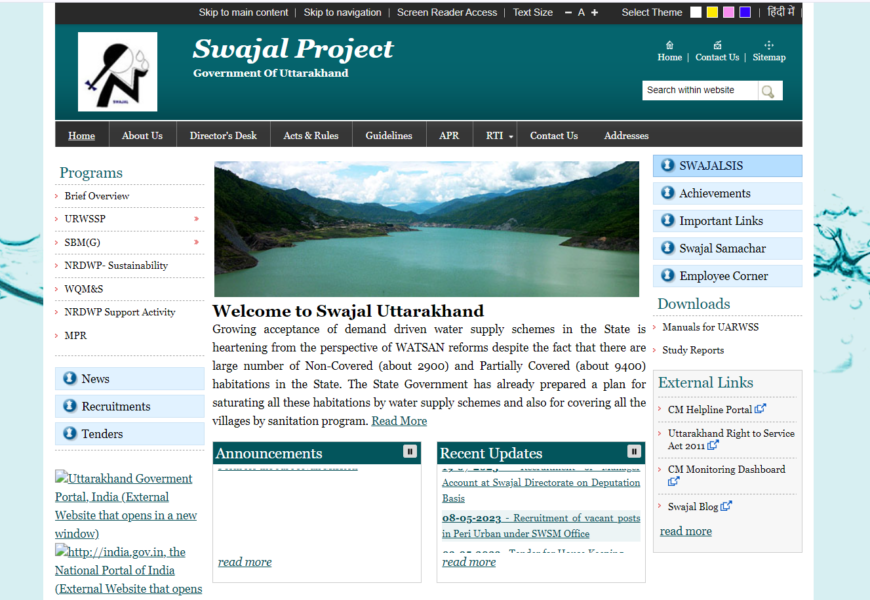
Task: Decrease text size with minus icon
Action: pyautogui.click(x=568, y=13)
